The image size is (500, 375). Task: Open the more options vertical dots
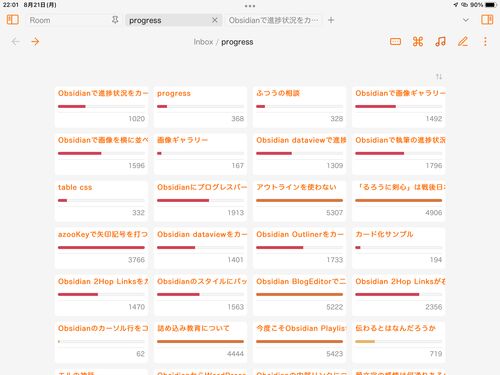click(485, 42)
